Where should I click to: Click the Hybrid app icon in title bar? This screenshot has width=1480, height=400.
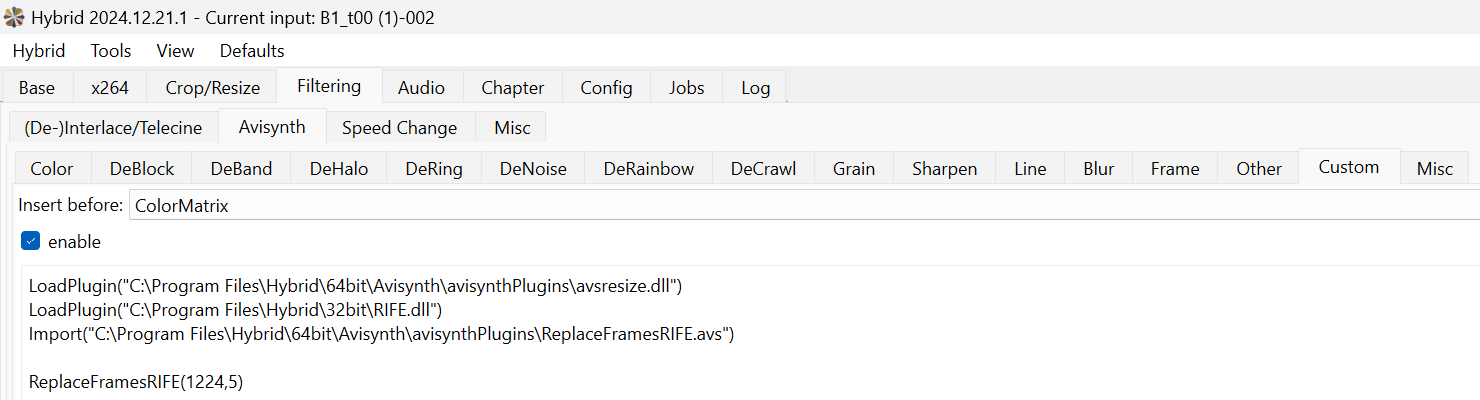(x=14, y=17)
